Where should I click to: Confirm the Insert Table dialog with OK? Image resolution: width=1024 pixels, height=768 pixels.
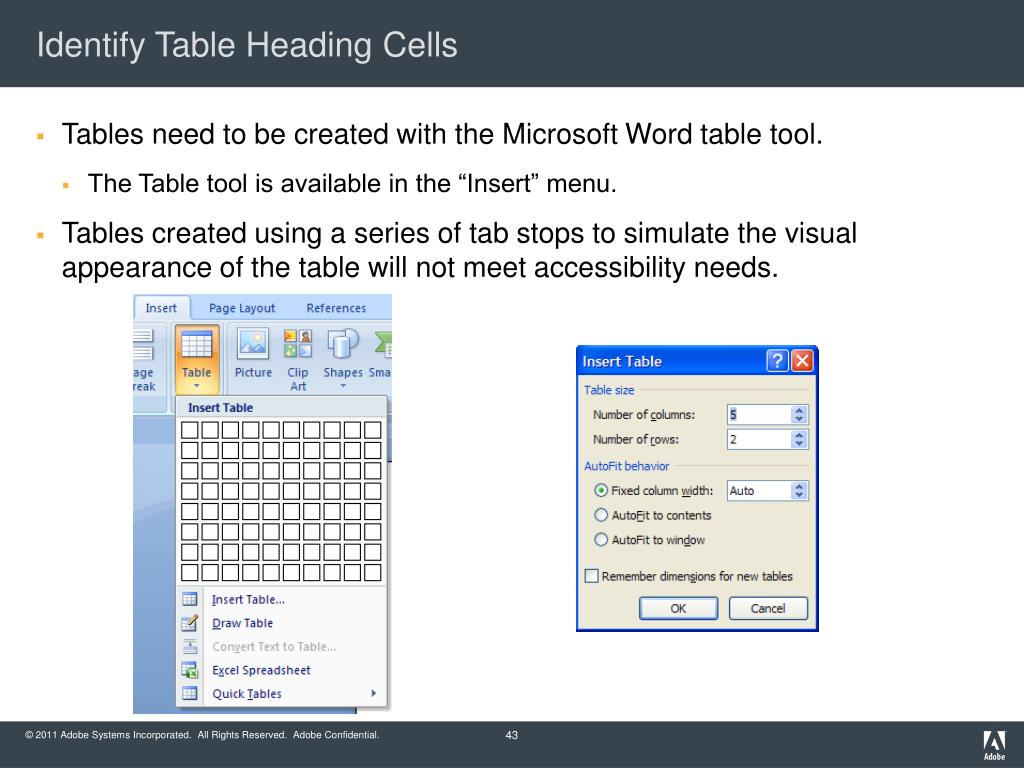[679, 608]
